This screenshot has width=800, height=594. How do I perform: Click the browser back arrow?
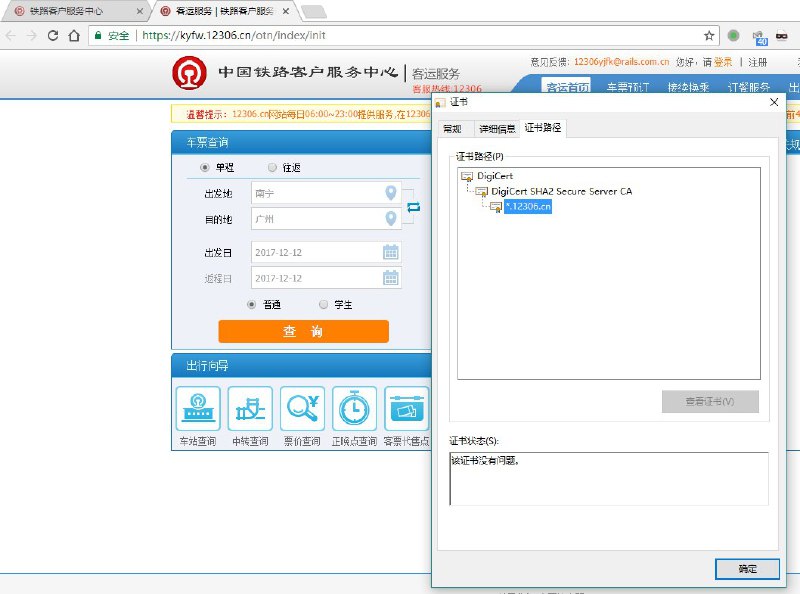[11, 35]
